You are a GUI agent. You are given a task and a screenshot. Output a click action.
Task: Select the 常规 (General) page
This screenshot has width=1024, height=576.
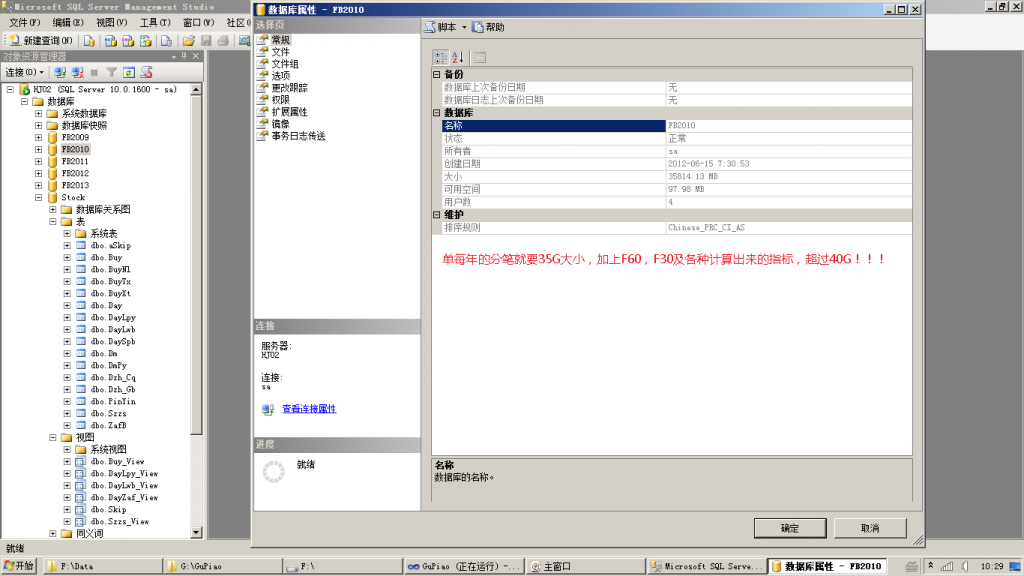[281, 40]
